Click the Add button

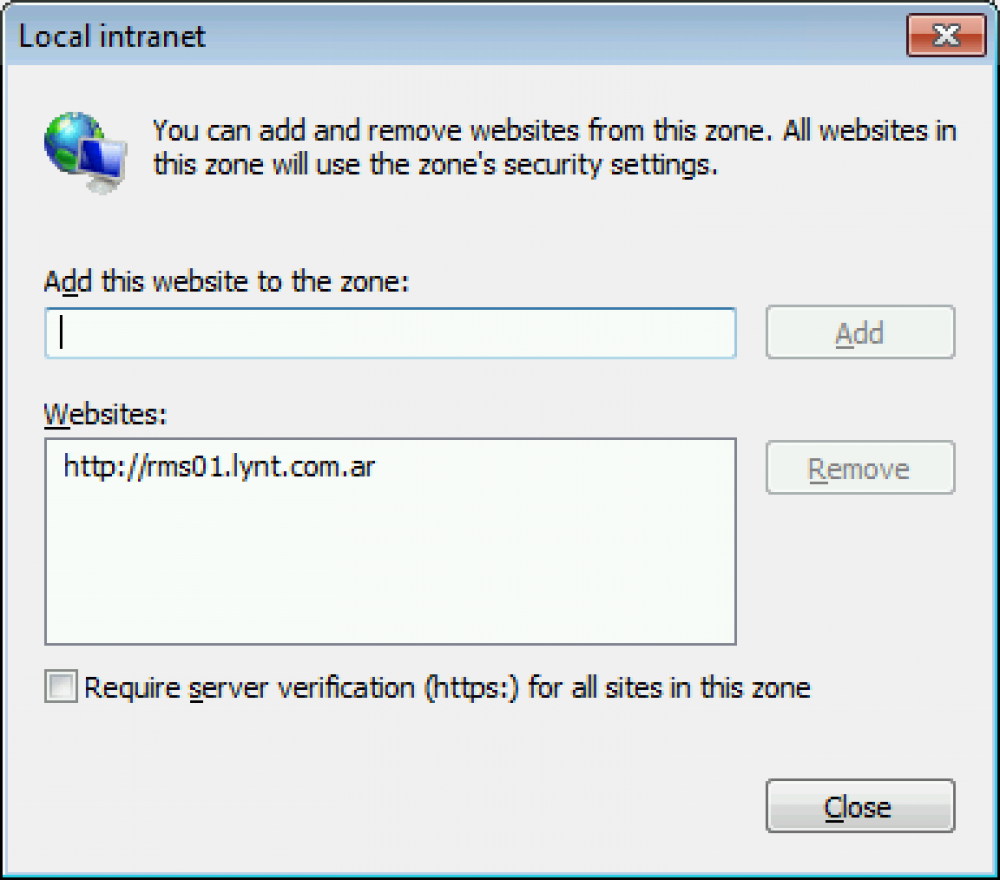[x=860, y=332]
